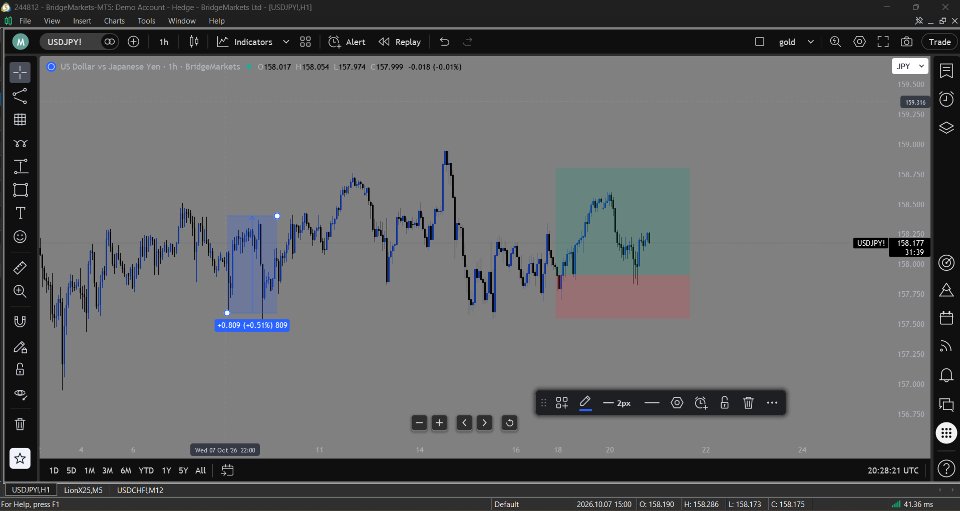
Task: Open the Insert menu
Action: 82,21
